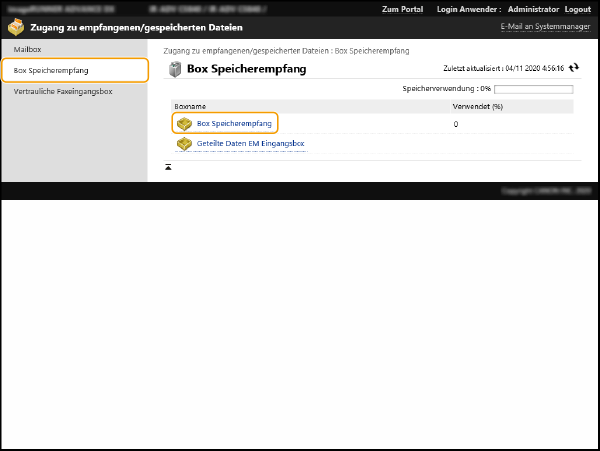Image resolution: width=600 pixels, height=451 pixels.
Task: Open Vertrauliche Faxeingangsbox in the sidebar
Action: [x=63, y=92]
